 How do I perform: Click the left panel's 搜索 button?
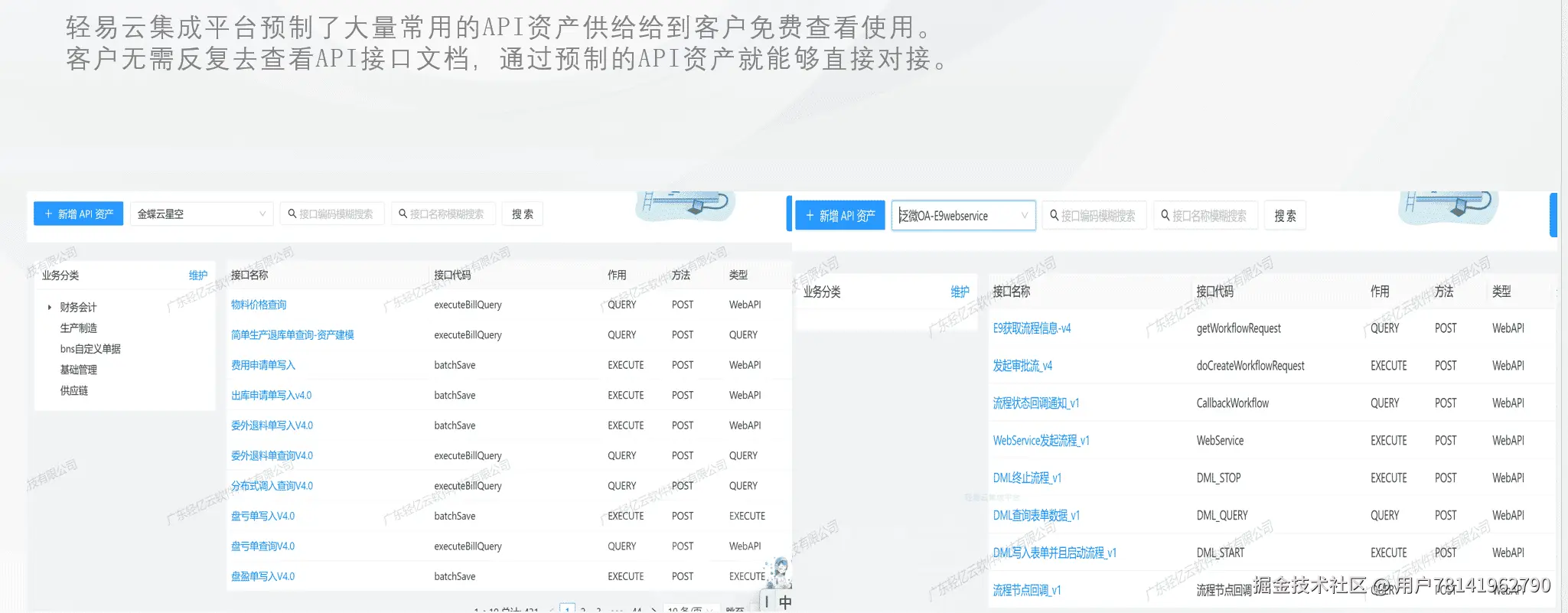(523, 214)
